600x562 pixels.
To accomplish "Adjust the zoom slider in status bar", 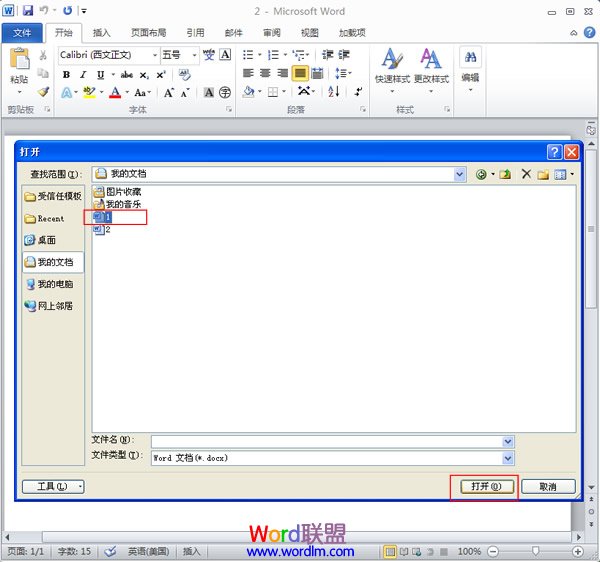I will point(535,551).
